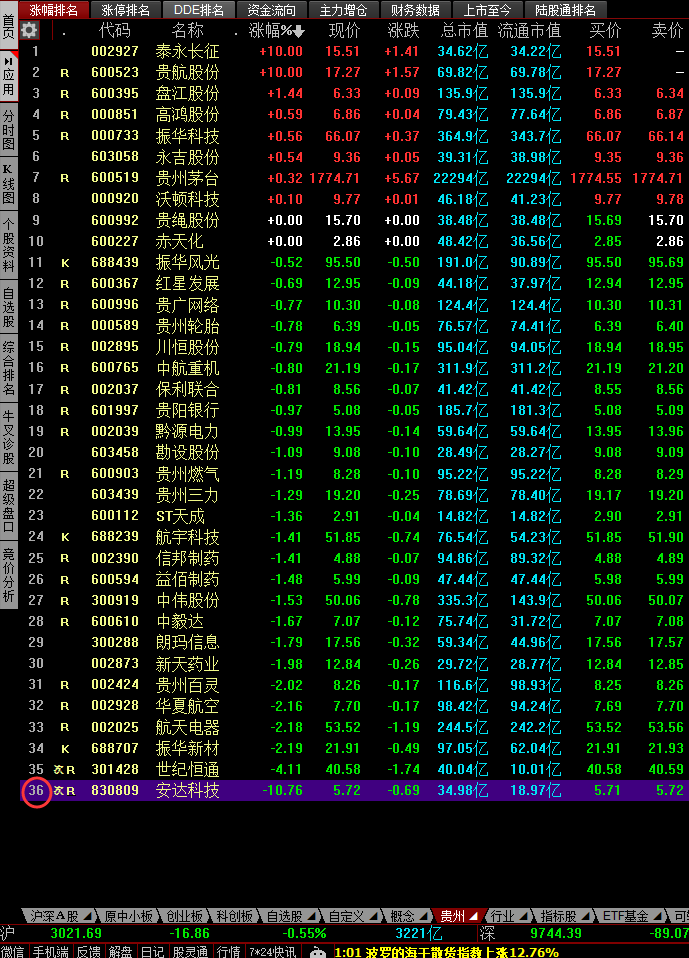Select the 泰永长征 stock name
The image size is (689, 958).
[x=187, y=52]
